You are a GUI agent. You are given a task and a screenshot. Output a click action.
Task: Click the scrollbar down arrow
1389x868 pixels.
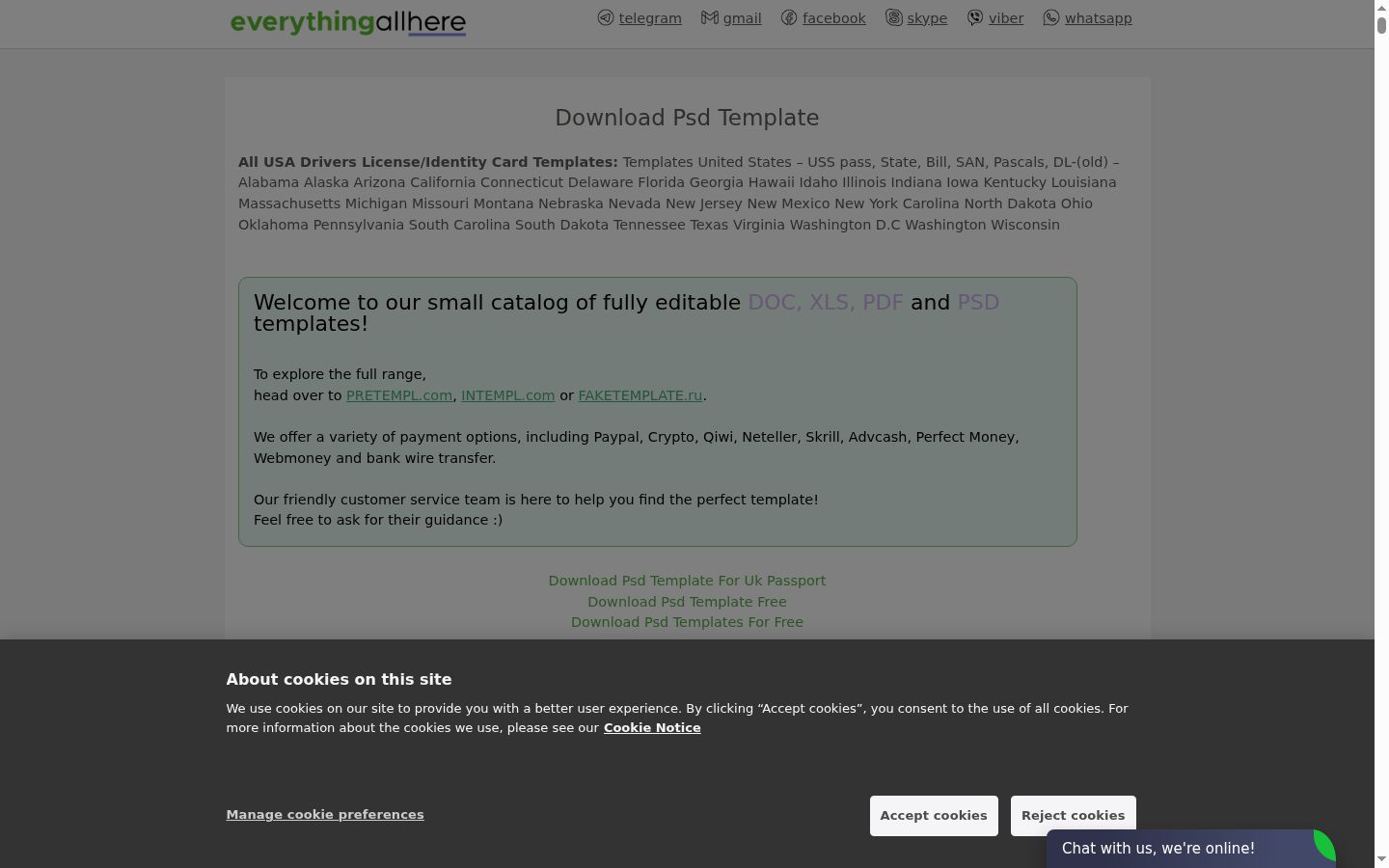tap(1381, 860)
